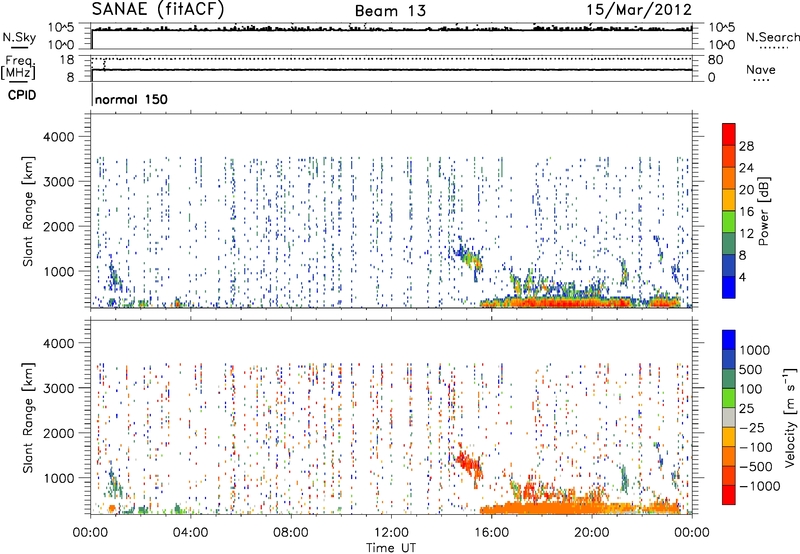
Task: Click the Time UT axis label
Action: click(391, 548)
